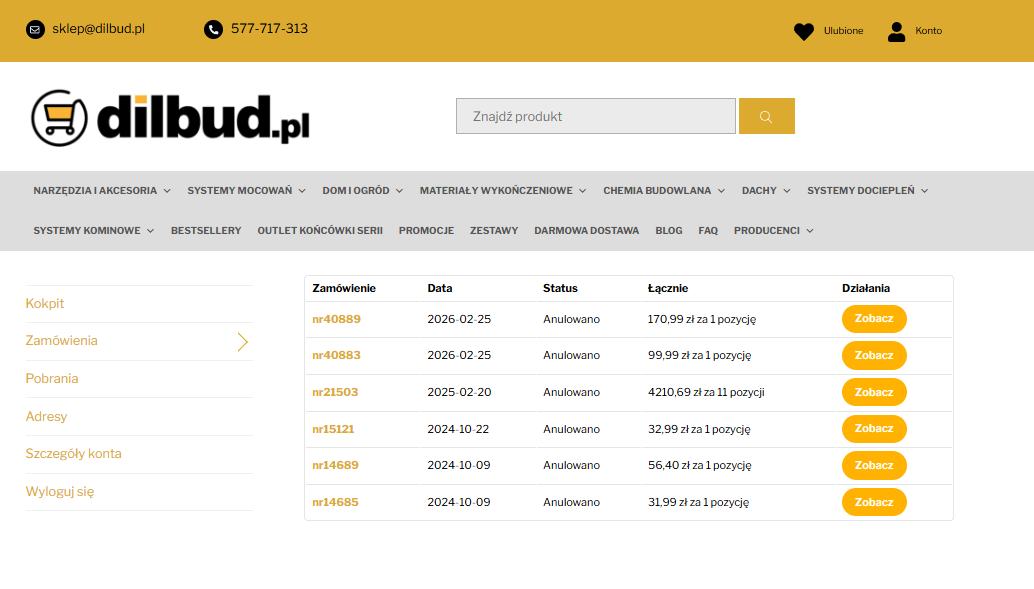Go to the Bestsellery page
This screenshot has width=1034, height=589.
pos(206,231)
